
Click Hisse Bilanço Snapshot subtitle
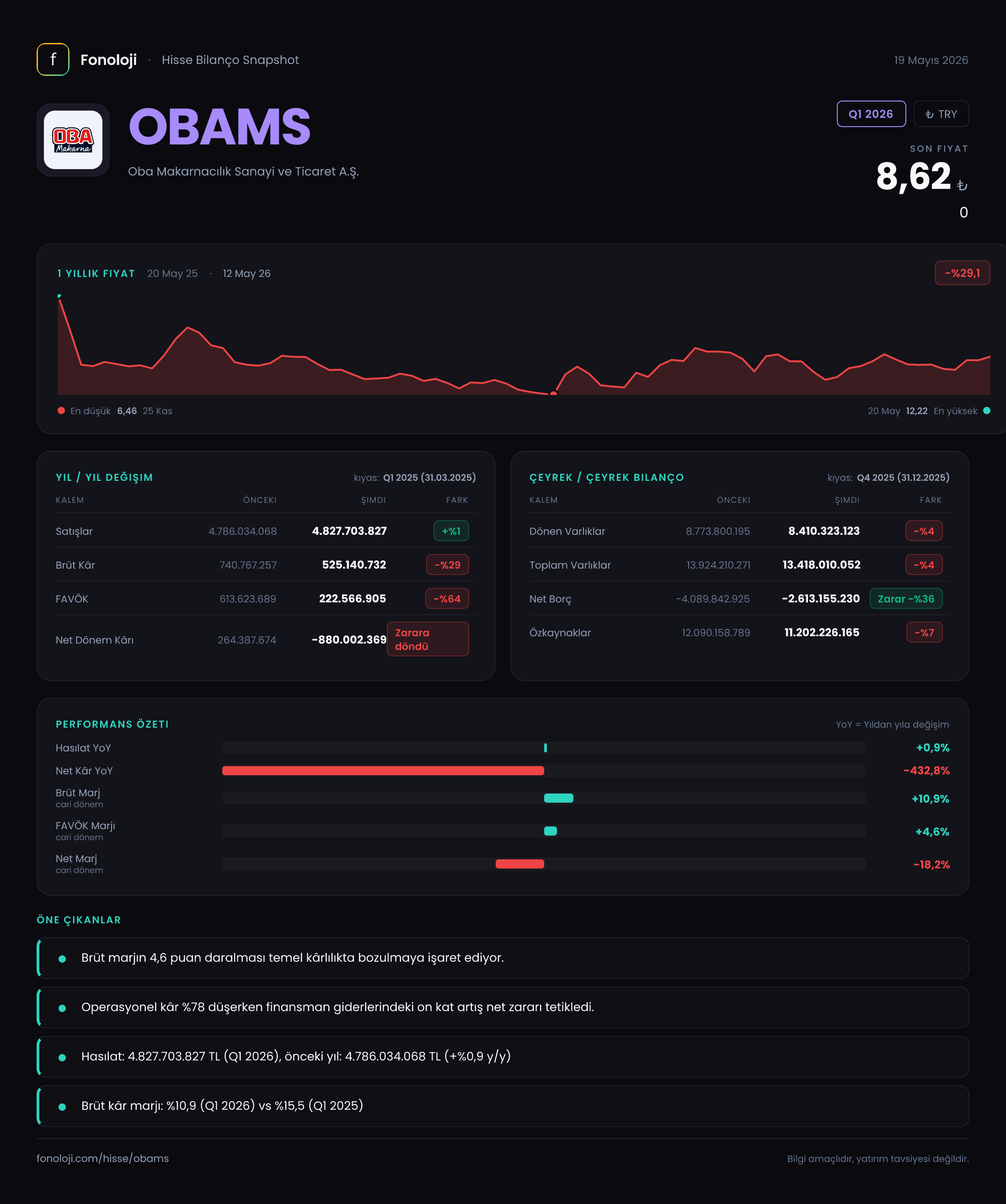[x=230, y=60]
